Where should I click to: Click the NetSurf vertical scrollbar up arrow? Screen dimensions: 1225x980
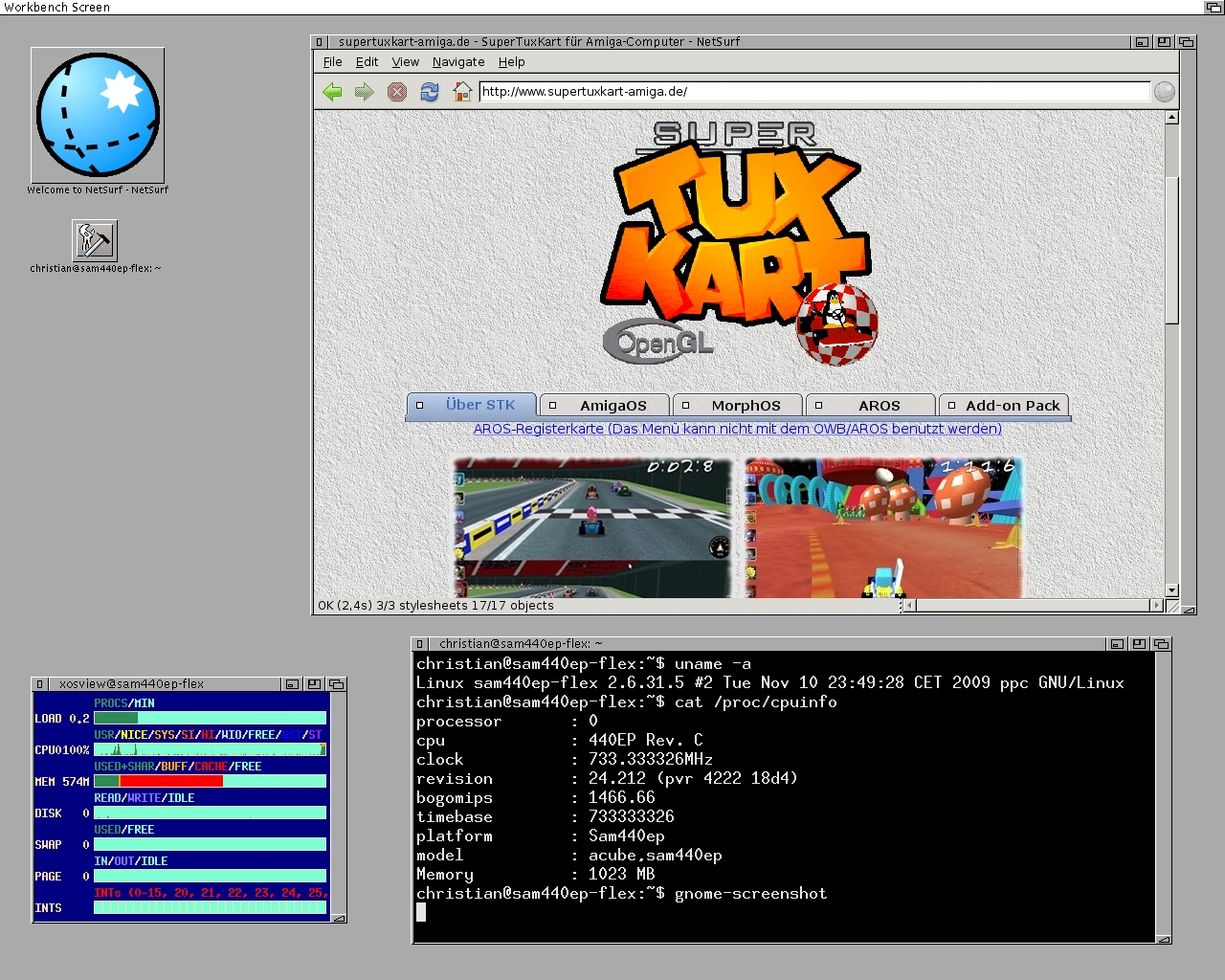point(1171,118)
